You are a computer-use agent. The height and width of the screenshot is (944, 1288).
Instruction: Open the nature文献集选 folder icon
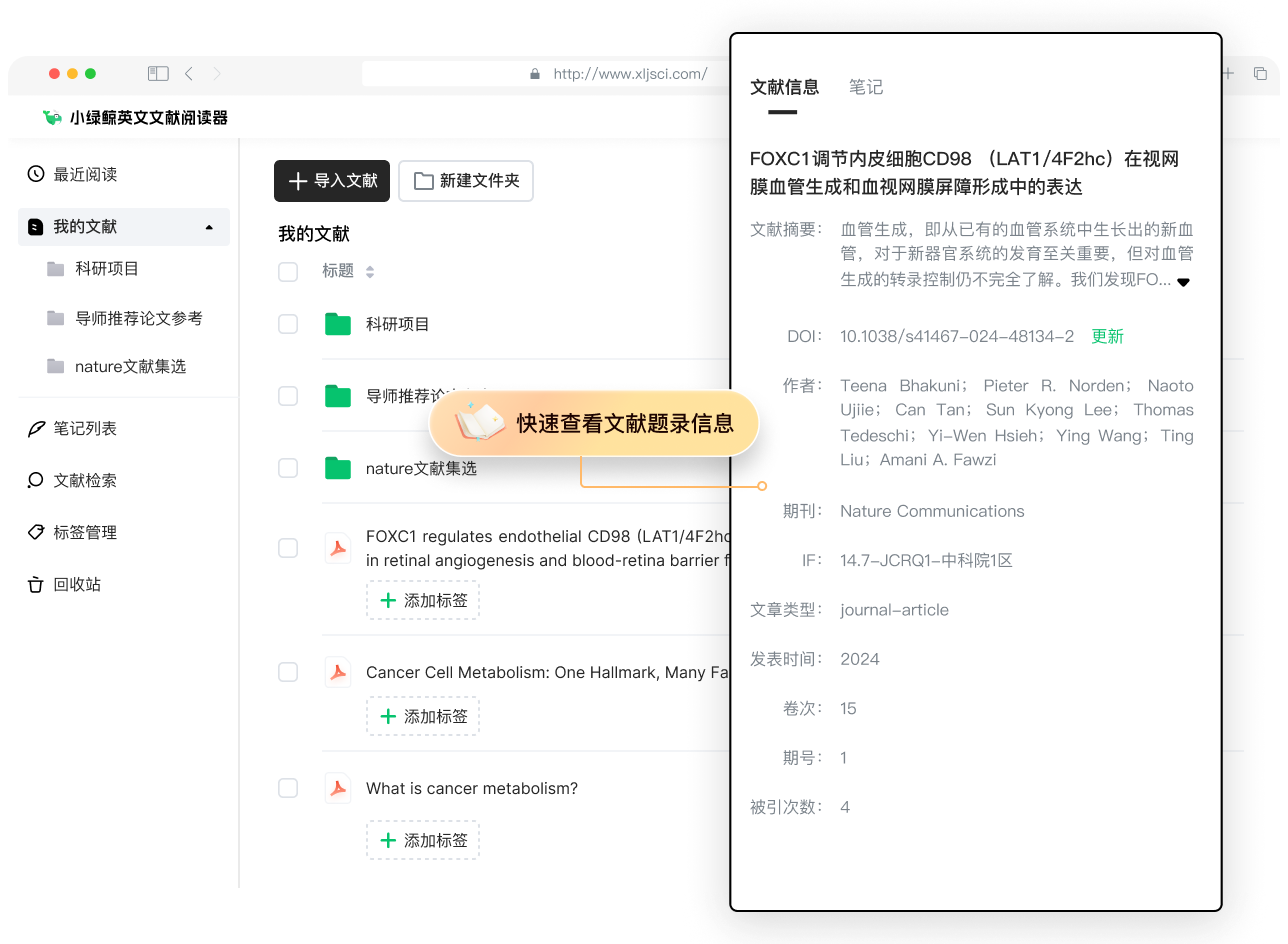[x=338, y=467]
